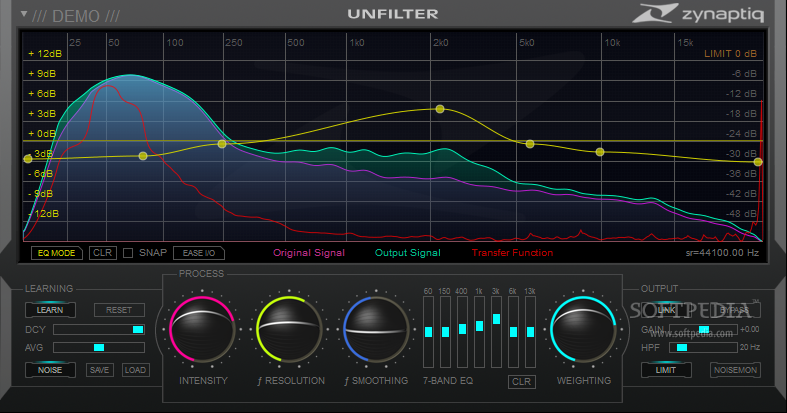Image resolution: width=787 pixels, height=413 pixels.
Task: Adjust the HPF slider
Action: [x=703, y=347]
